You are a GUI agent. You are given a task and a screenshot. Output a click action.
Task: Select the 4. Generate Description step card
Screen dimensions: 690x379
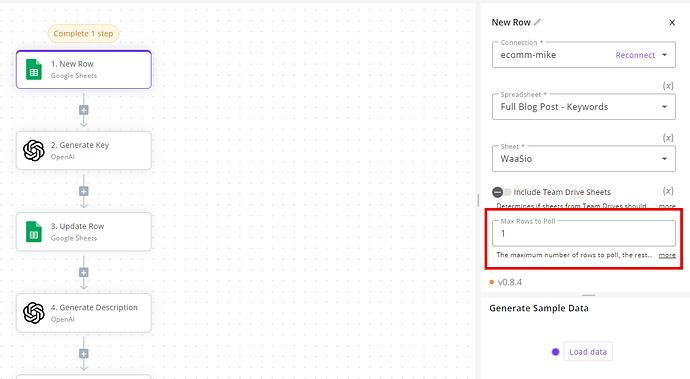(84, 313)
